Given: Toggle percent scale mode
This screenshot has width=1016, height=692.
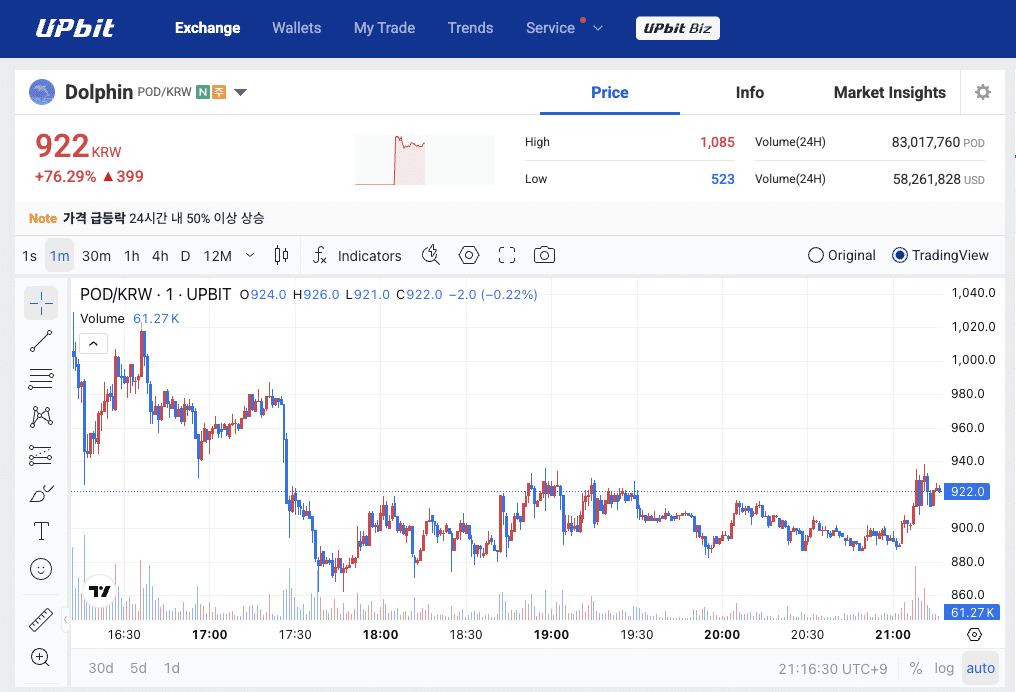Looking at the screenshot, I should coord(916,668).
